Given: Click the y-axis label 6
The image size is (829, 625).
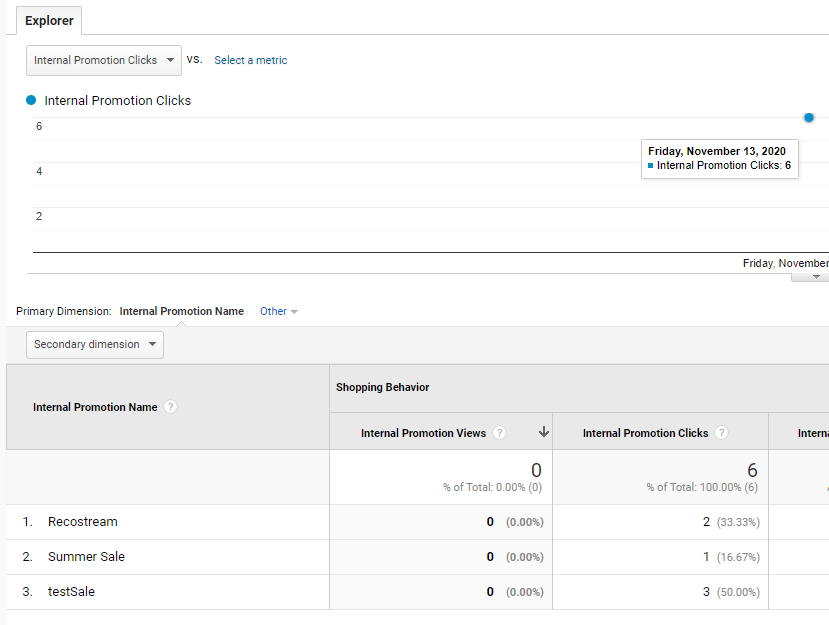Looking at the screenshot, I should tap(39, 126).
